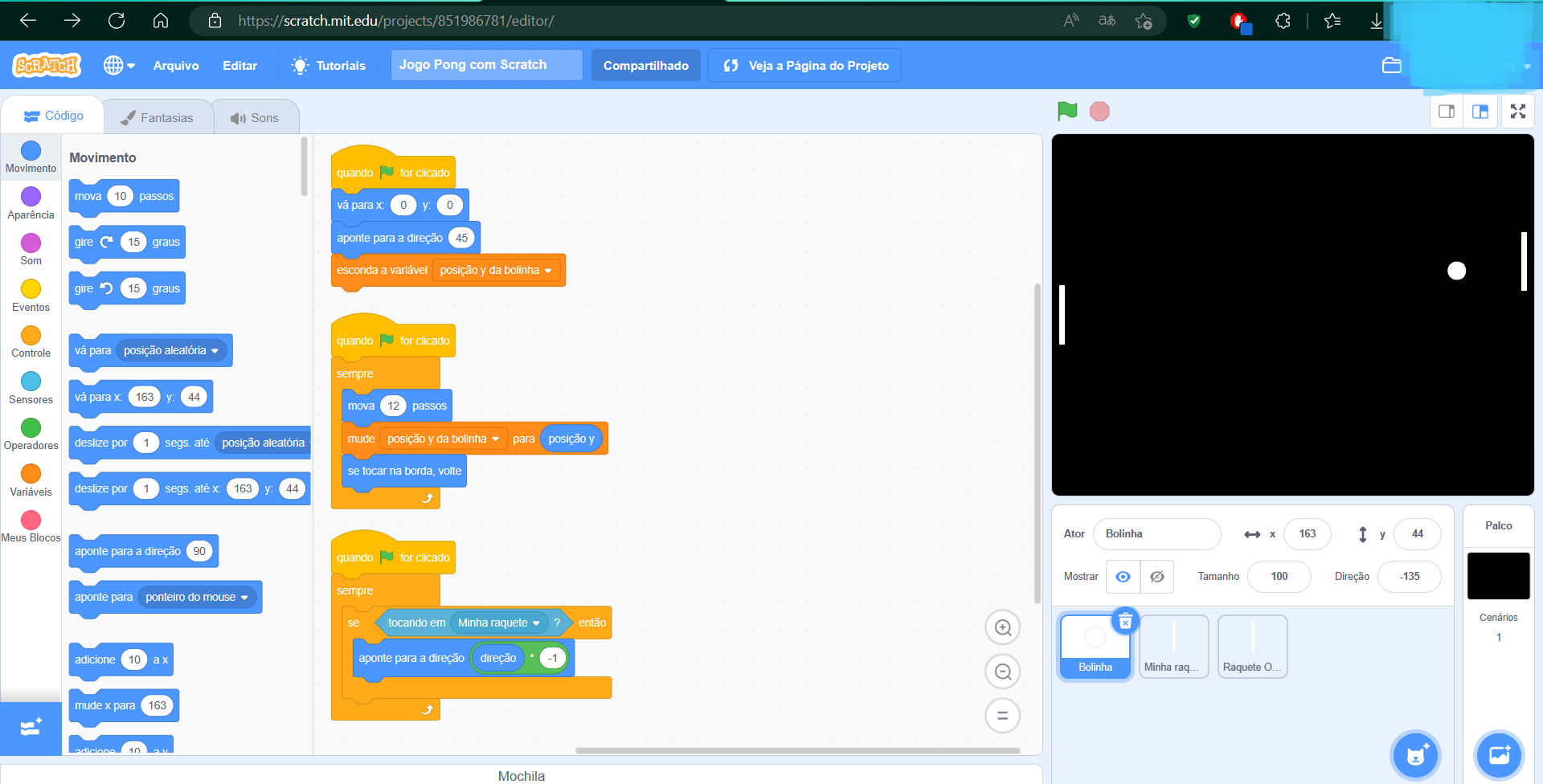Select the Operadores block category
The image size is (1543, 784).
31,435
